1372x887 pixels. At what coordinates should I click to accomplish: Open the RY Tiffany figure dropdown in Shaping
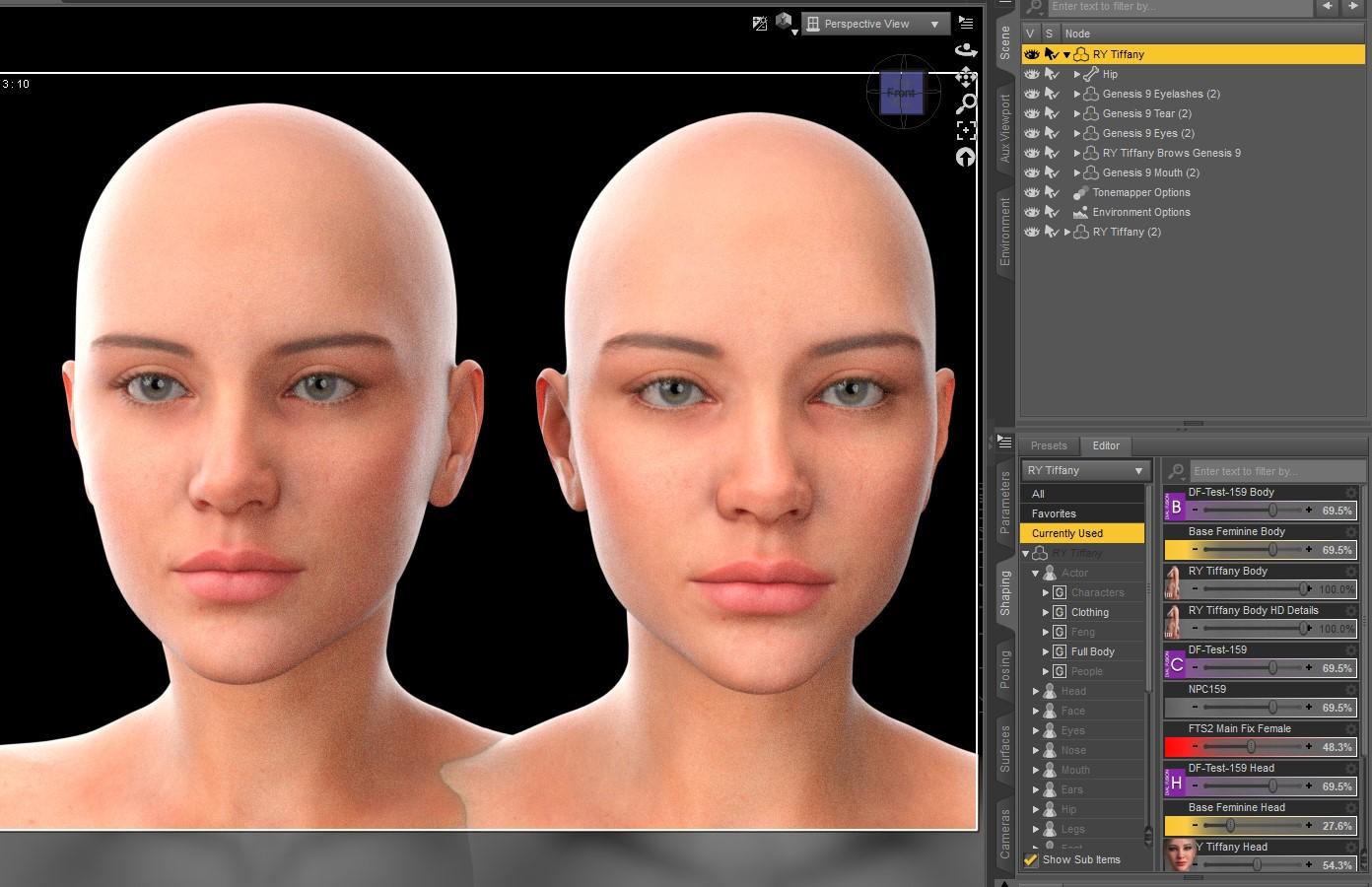point(1086,471)
